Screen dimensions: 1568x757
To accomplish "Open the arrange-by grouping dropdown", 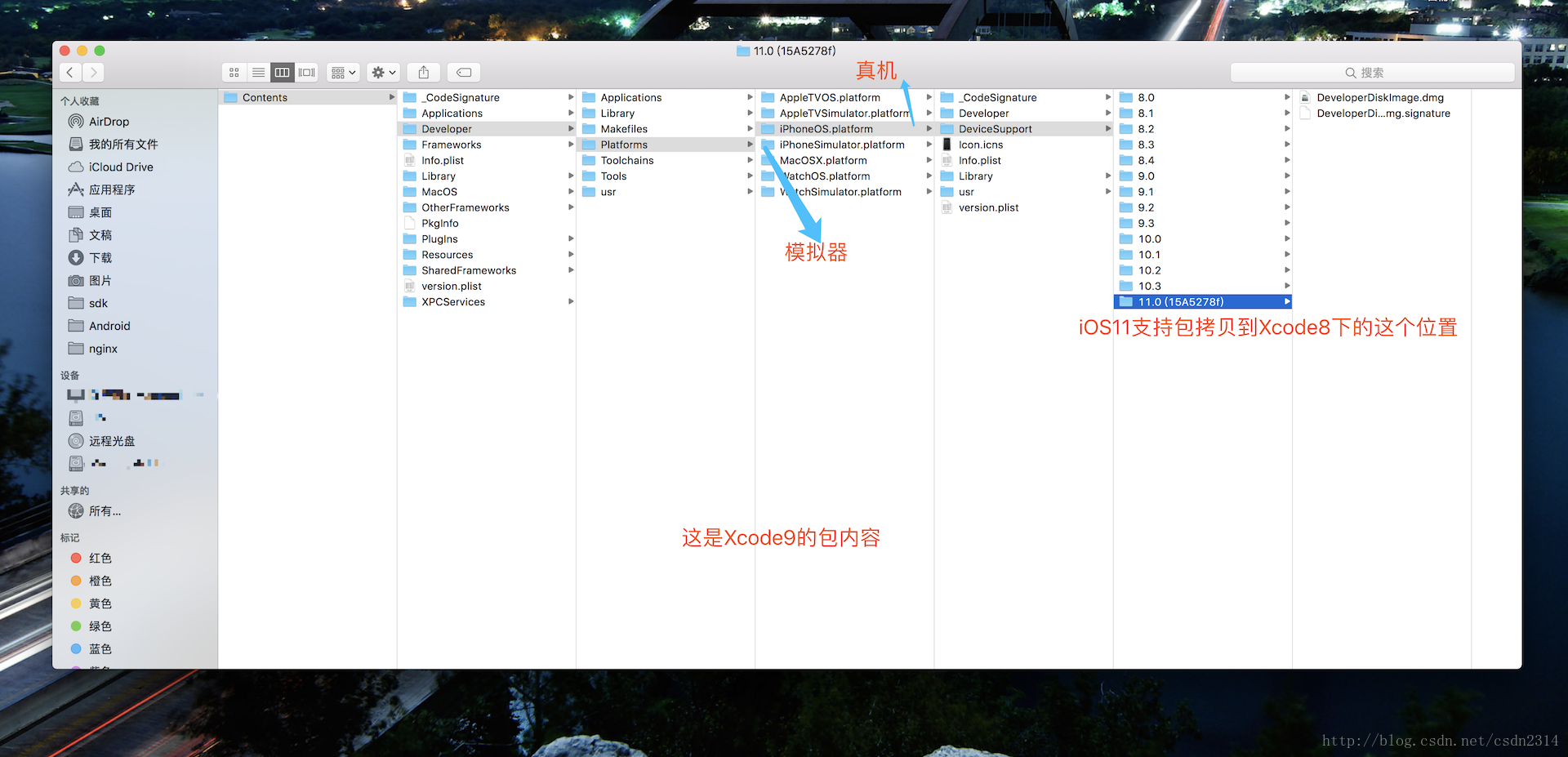I will 343,73.
